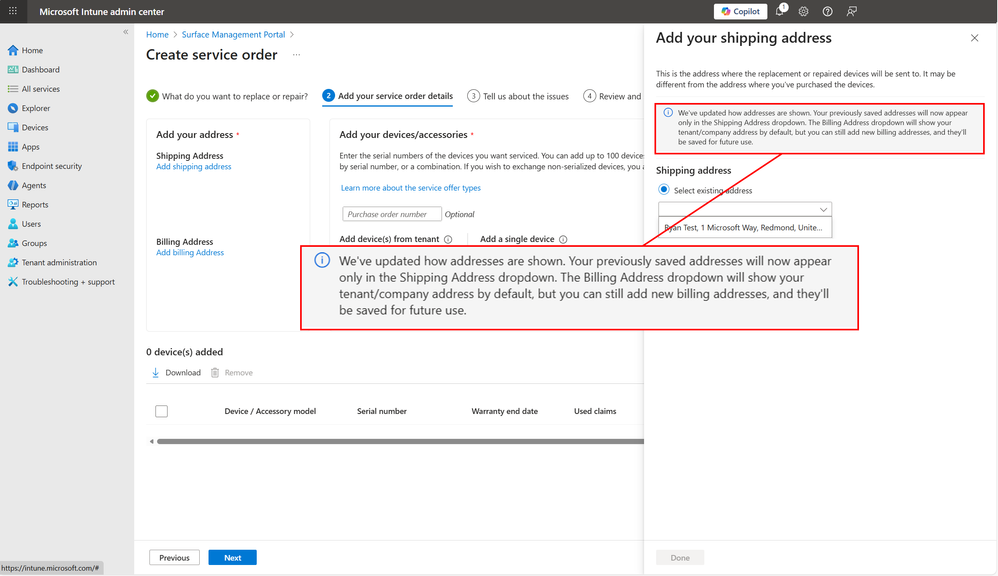Select the Review step tab
Screen dimensions: 998x576
[x=612, y=96]
